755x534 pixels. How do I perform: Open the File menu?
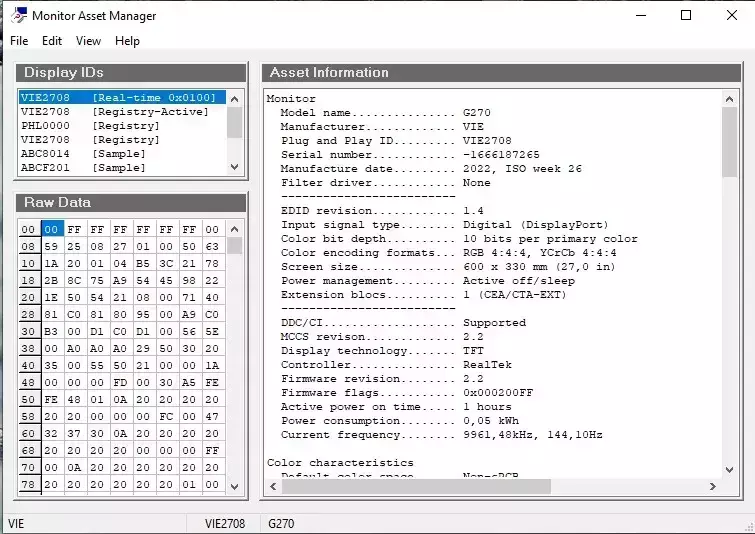click(x=19, y=41)
